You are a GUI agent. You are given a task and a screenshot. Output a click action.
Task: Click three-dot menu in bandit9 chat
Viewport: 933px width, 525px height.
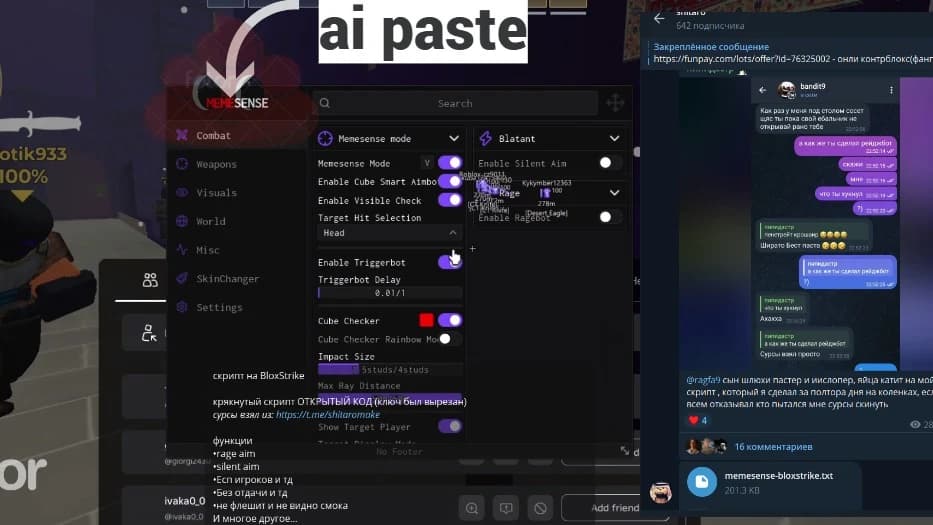click(x=891, y=90)
